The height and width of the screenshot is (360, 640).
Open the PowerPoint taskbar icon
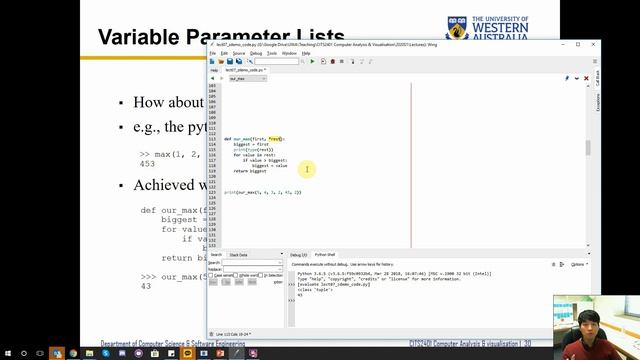[220, 353]
